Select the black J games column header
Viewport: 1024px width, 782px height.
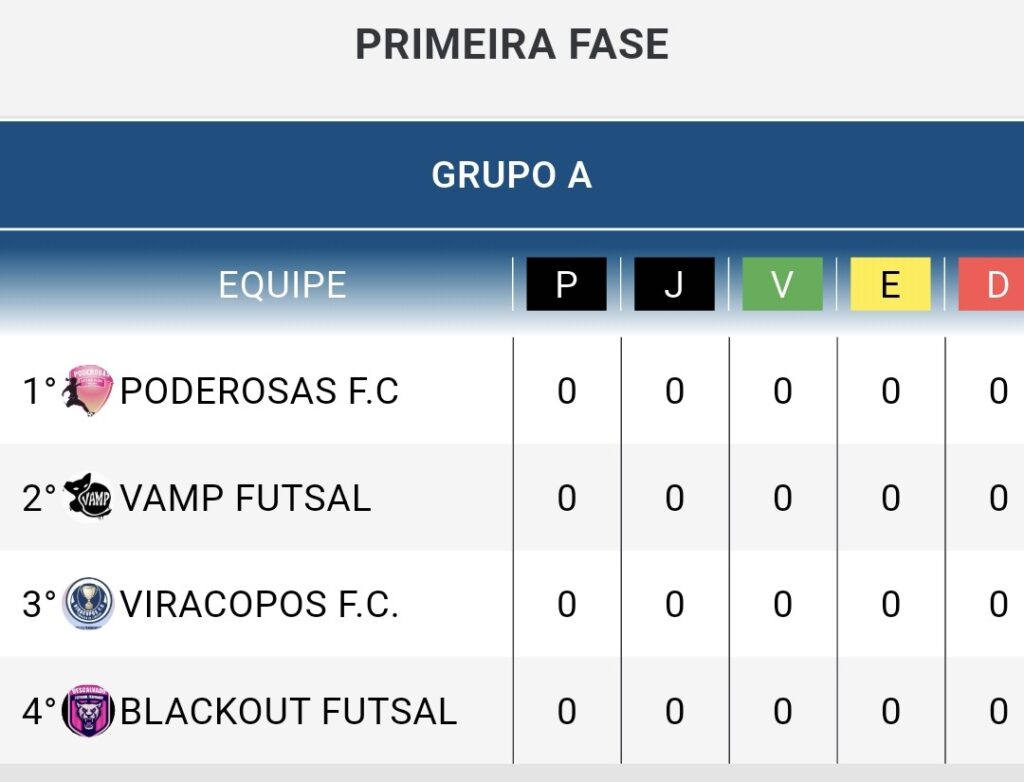(674, 284)
